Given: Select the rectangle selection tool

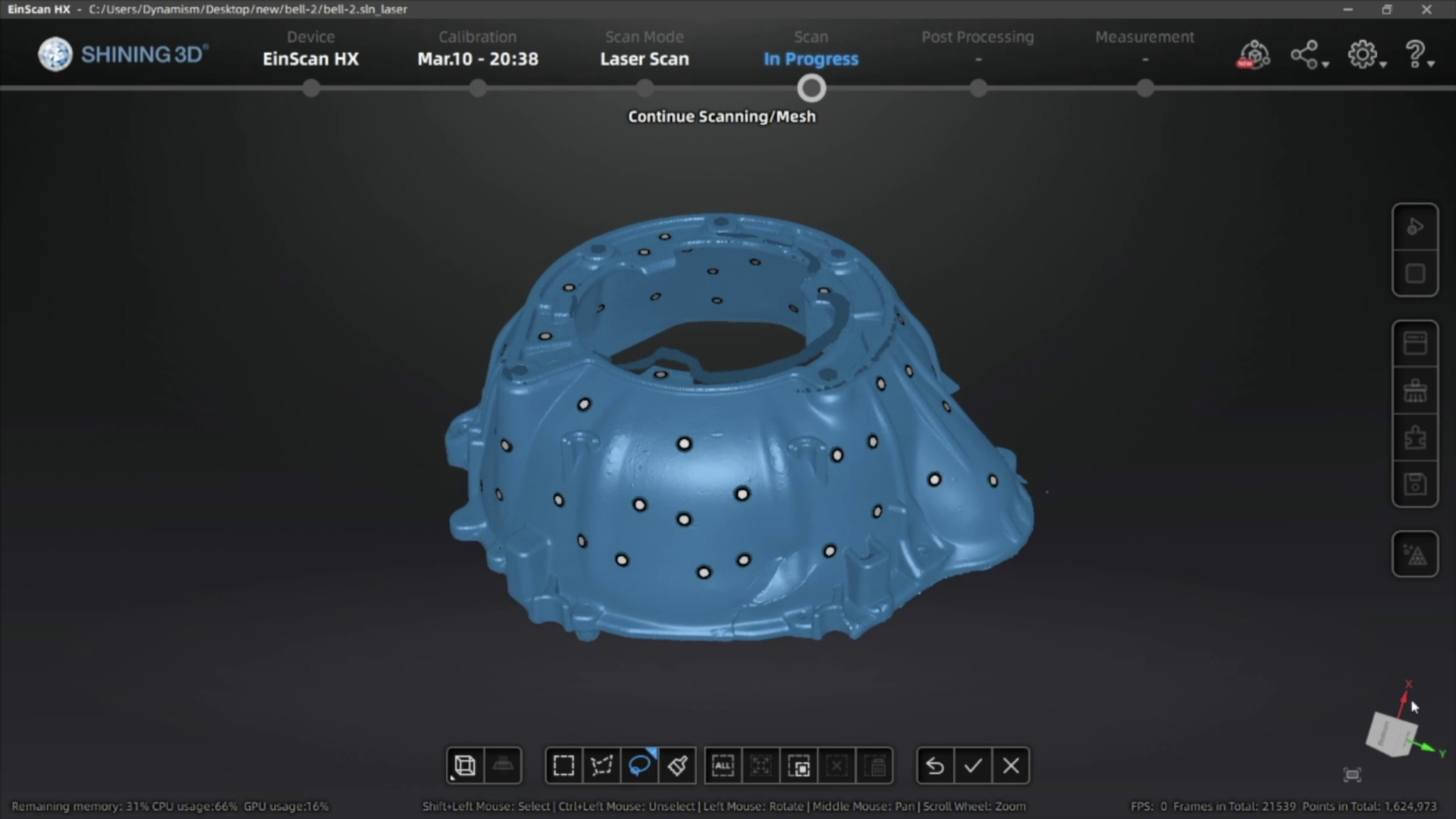Looking at the screenshot, I should pyautogui.click(x=563, y=766).
